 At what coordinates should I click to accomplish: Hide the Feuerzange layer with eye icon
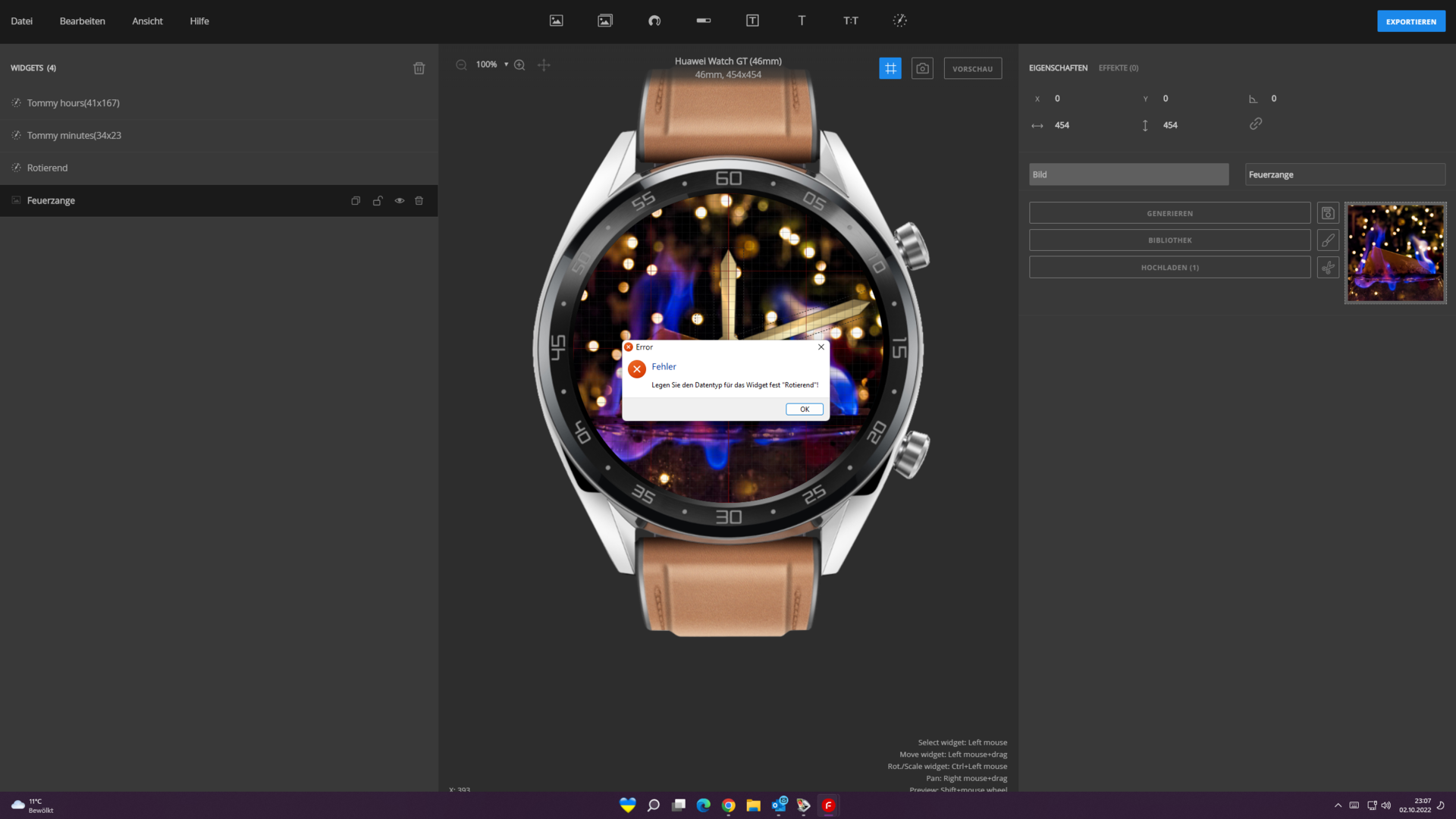399,201
